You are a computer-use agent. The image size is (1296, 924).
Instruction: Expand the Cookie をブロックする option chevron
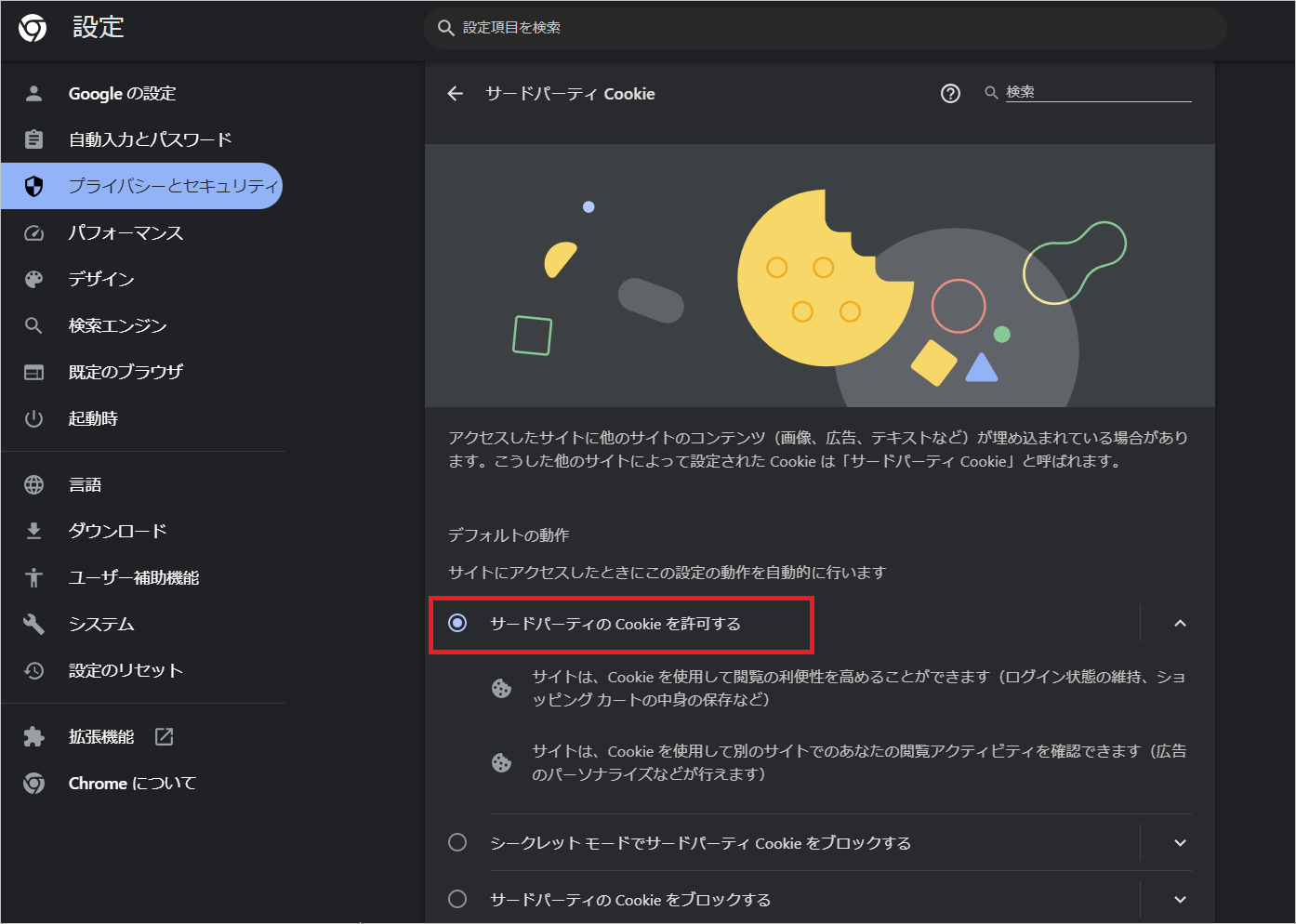pyautogui.click(x=1180, y=900)
